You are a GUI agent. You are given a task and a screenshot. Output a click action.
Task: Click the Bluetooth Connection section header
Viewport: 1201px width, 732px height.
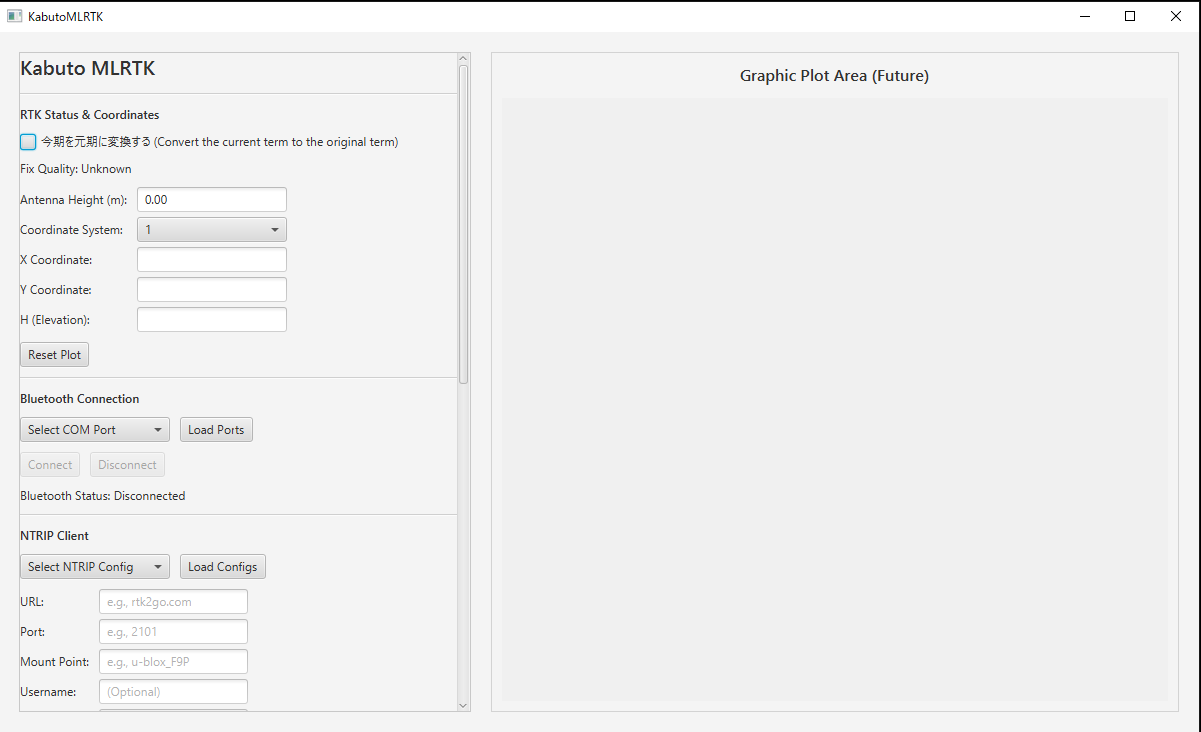[80, 399]
